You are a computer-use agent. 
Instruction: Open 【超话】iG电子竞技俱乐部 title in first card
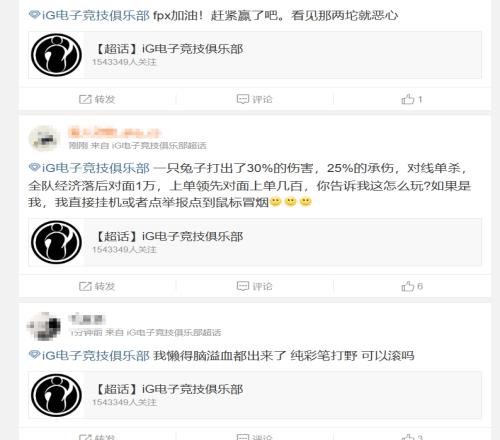pyautogui.click(x=169, y=49)
